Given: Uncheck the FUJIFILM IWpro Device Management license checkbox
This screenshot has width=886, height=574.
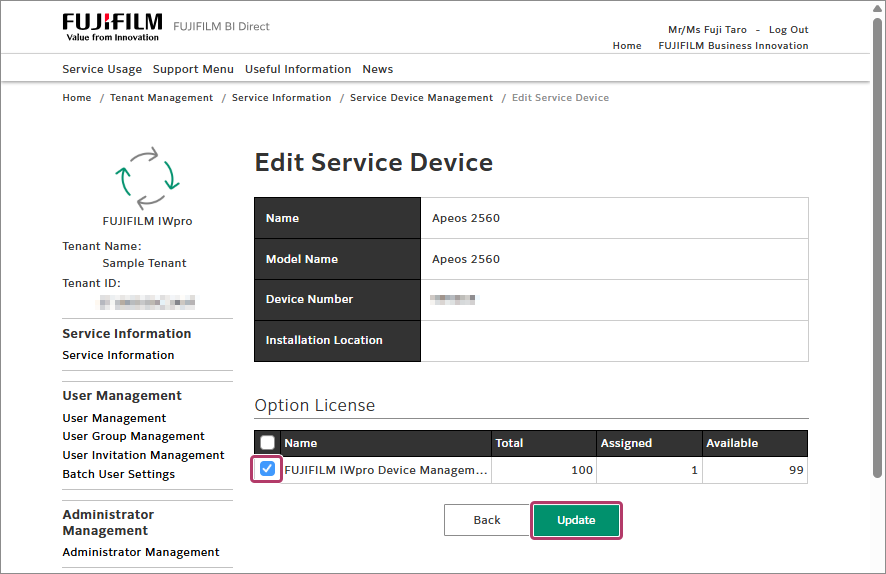Looking at the screenshot, I should click(267, 469).
